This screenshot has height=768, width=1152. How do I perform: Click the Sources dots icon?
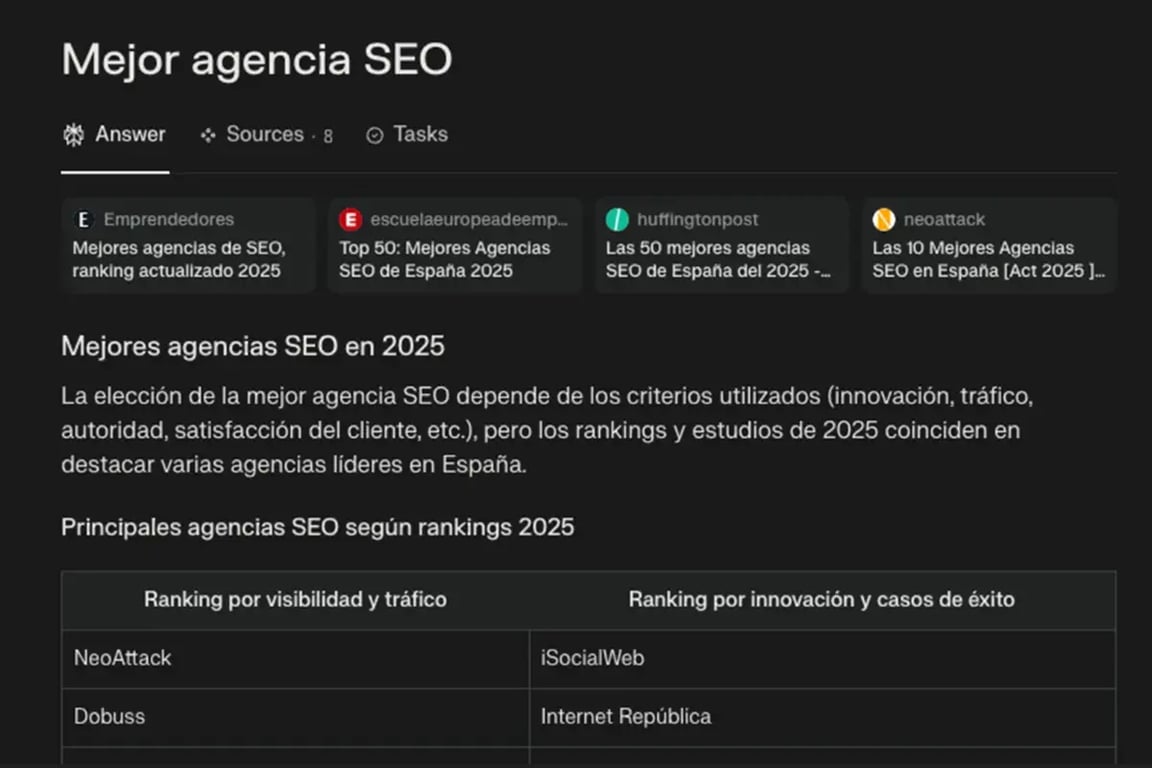click(208, 135)
